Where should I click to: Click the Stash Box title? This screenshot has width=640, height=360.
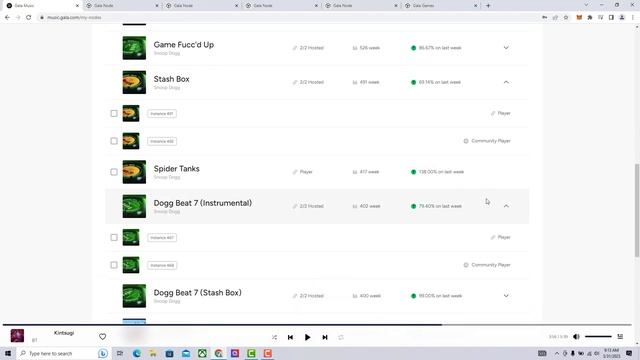(x=171, y=79)
